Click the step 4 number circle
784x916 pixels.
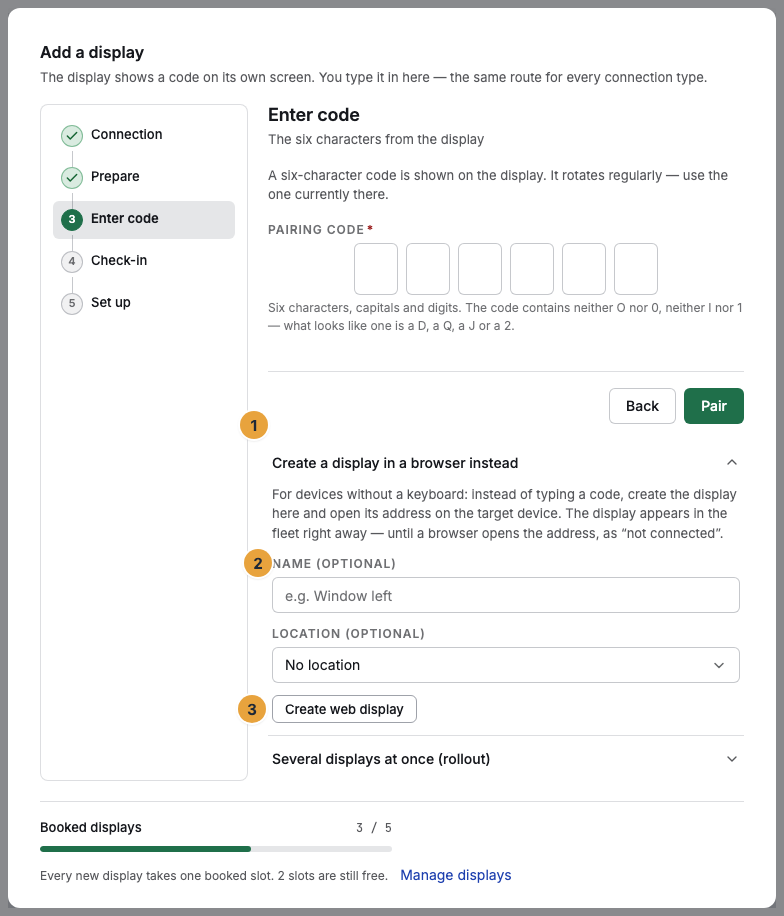tap(72, 261)
